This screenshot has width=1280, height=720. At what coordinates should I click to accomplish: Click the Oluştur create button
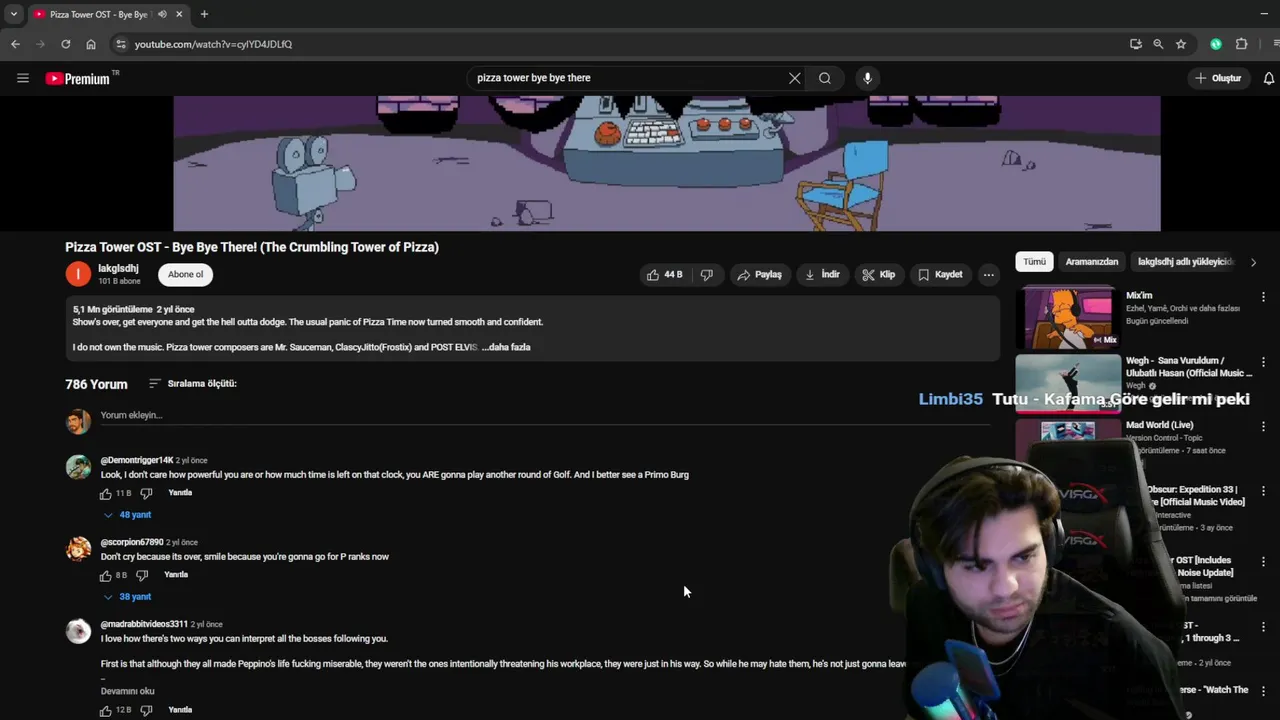tap(1218, 78)
